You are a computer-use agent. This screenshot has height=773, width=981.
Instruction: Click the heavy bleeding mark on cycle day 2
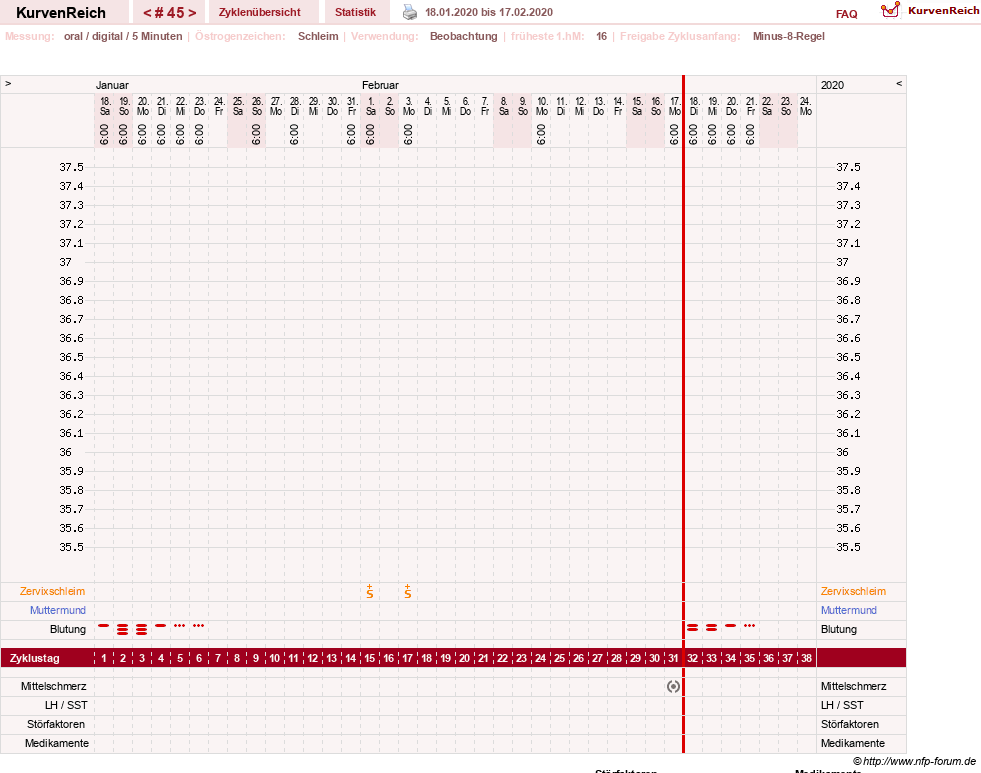[x=123, y=629]
